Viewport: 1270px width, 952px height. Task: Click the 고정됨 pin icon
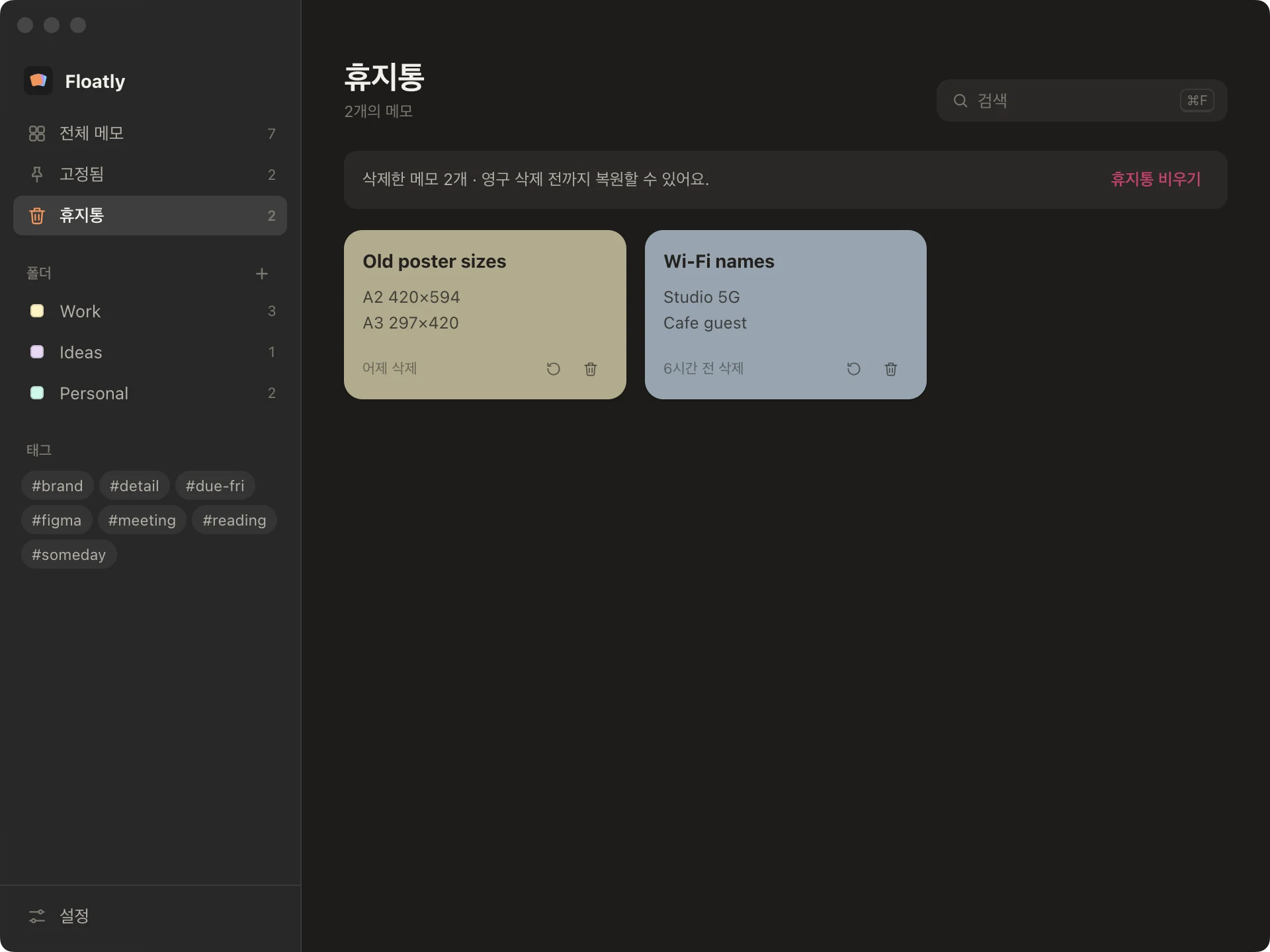pyautogui.click(x=37, y=175)
